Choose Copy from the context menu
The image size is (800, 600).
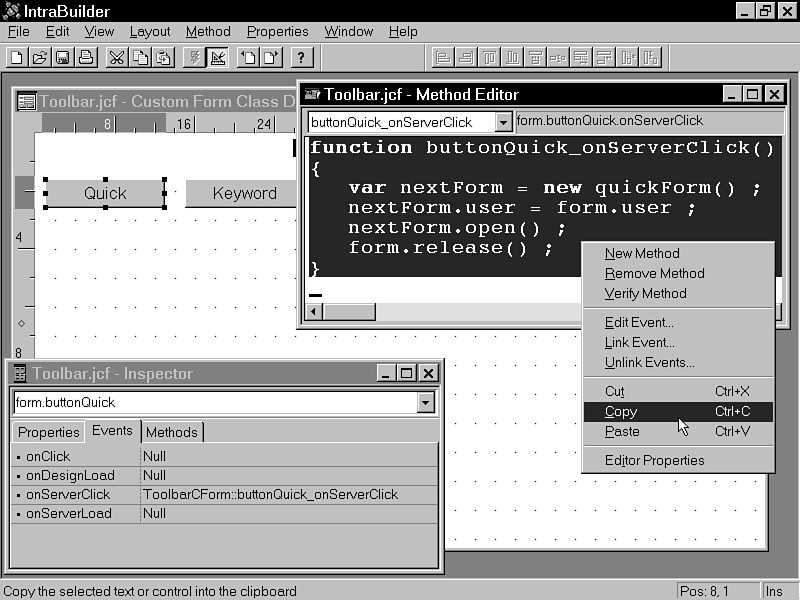(x=678, y=412)
